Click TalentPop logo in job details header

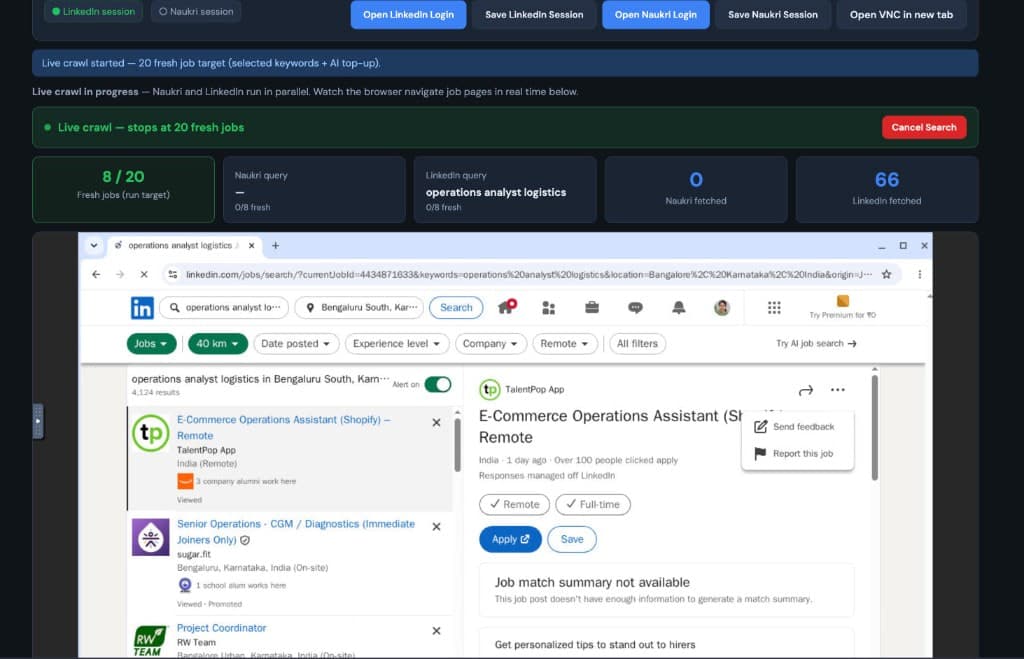tap(489, 389)
